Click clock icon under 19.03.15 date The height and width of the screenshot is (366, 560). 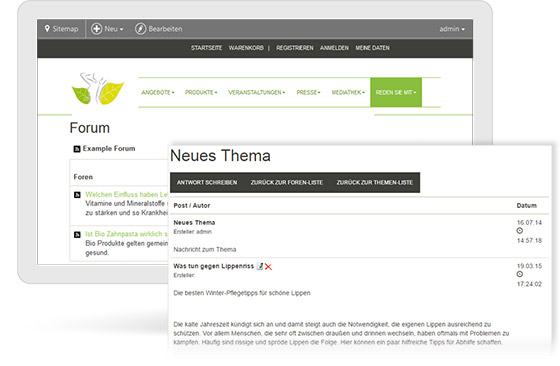click(520, 274)
